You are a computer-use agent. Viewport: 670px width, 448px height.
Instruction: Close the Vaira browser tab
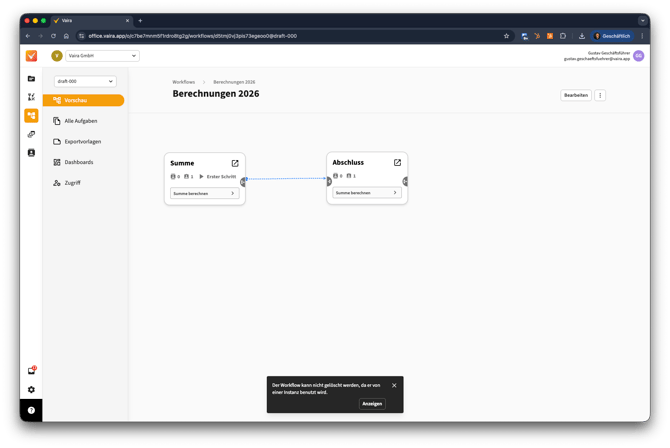click(127, 21)
